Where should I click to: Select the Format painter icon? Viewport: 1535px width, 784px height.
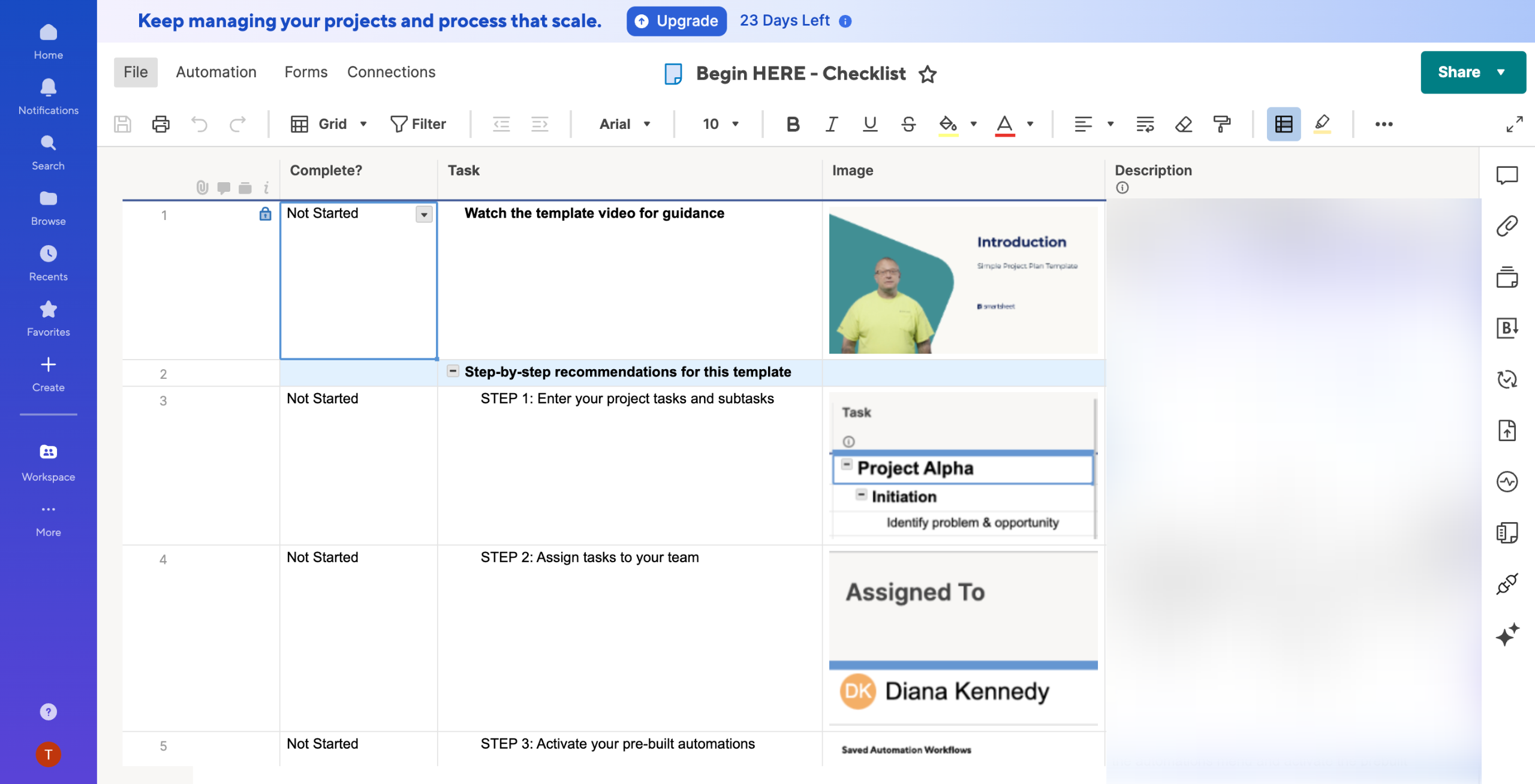(1221, 124)
